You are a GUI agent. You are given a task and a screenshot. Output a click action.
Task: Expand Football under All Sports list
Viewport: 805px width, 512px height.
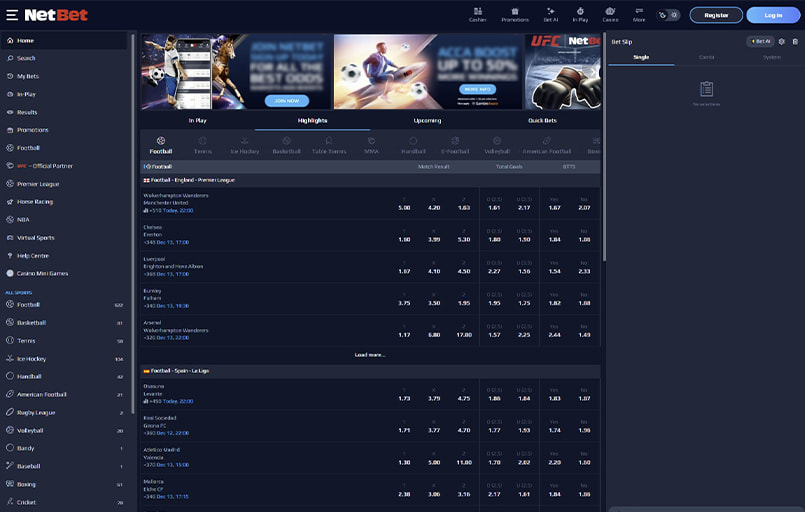(x=64, y=305)
